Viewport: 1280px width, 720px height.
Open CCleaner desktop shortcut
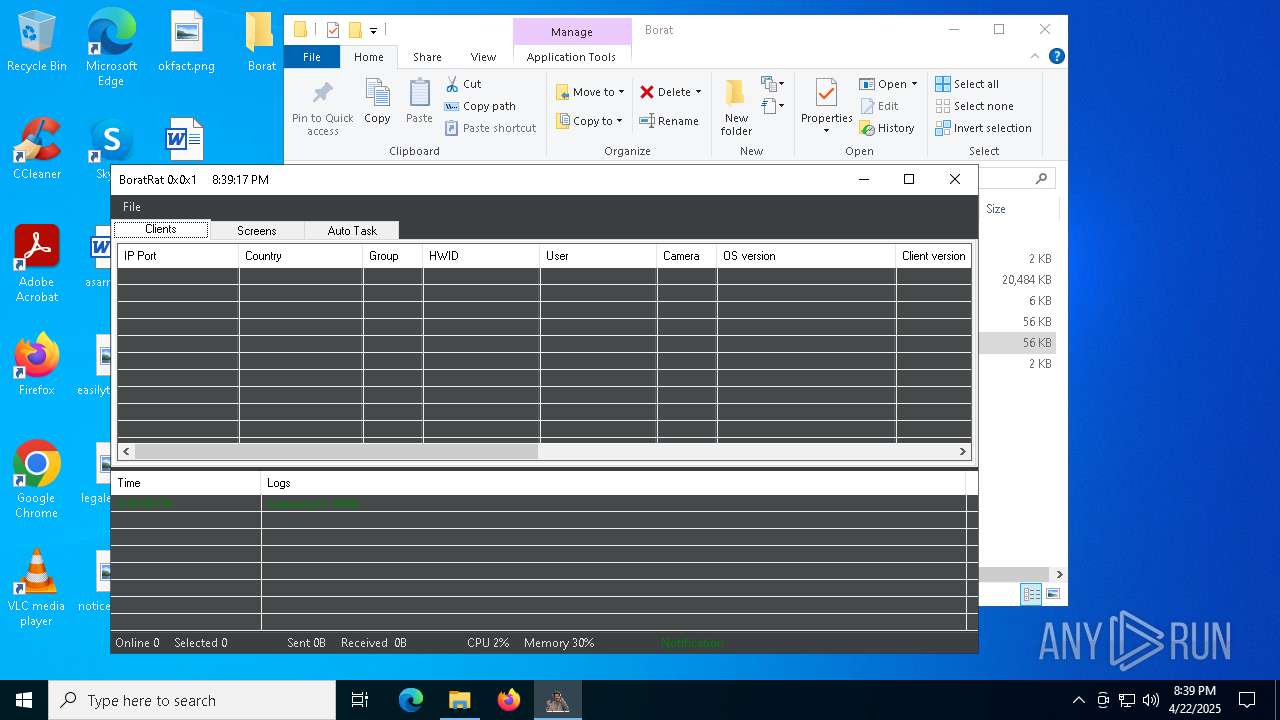pyautogui.click(x=37, y=150)
